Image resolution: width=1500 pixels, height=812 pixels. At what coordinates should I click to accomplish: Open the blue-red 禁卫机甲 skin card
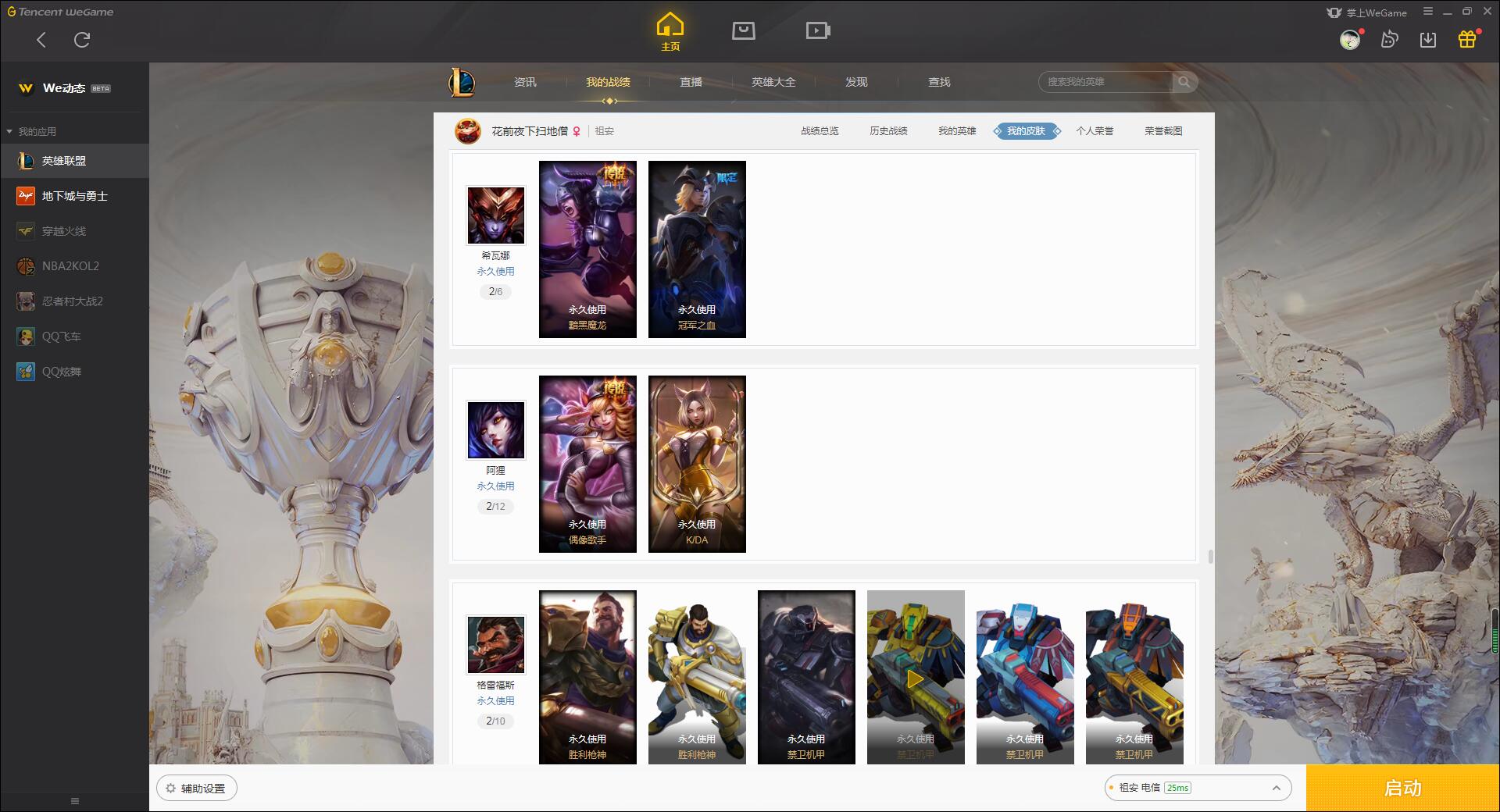[x=1025, y=677]
